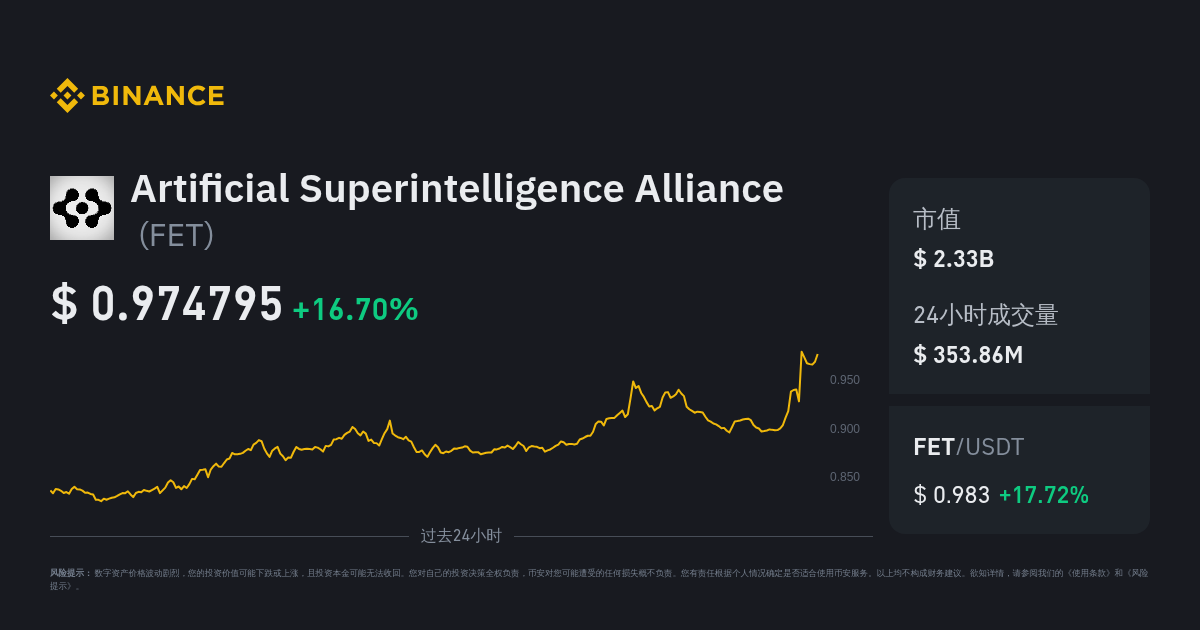Click the +16.70% change indicator

pyautogui.click(x=355, y=309)
